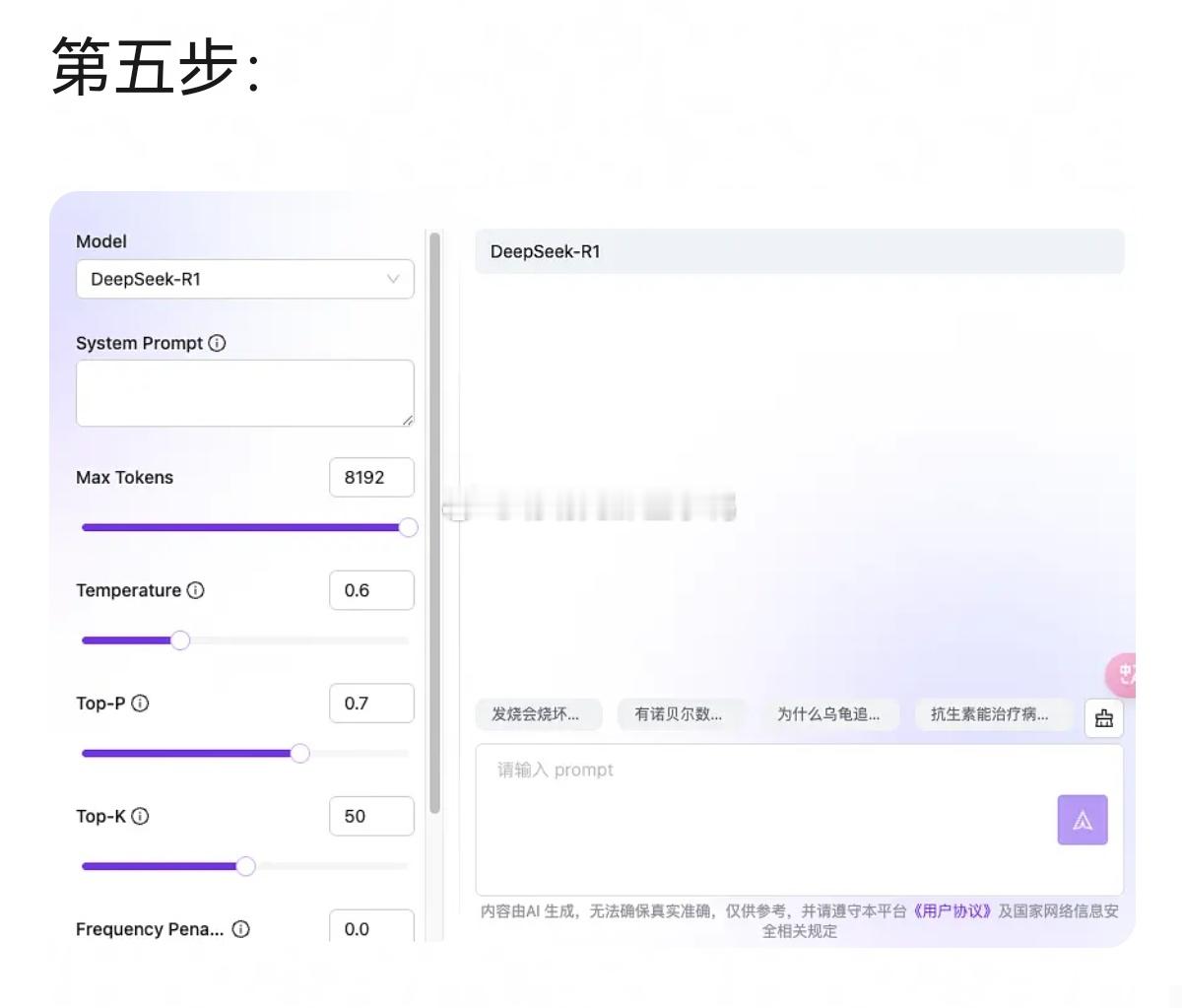1182x1008 pixels.
Task: Click the Top-K info icon
Action: pyautogui.click(x=140, y=816)
